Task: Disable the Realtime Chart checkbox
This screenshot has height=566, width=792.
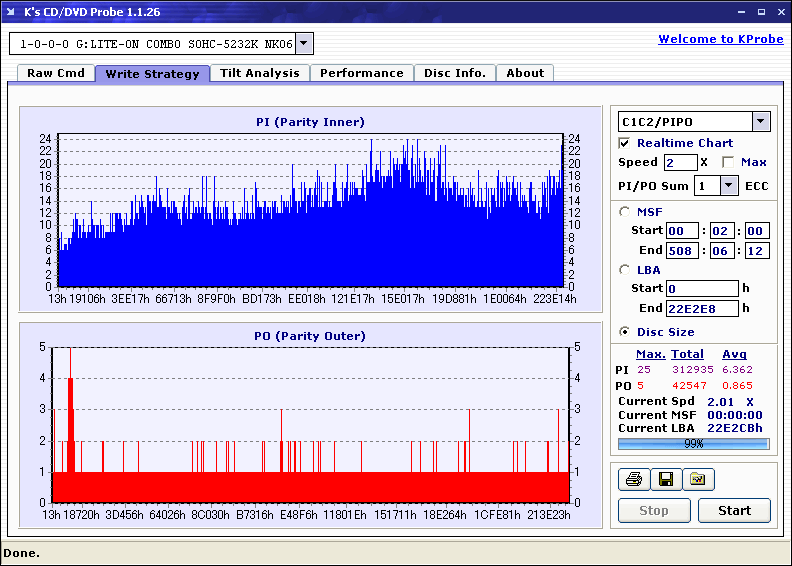Action: [625, 143]
